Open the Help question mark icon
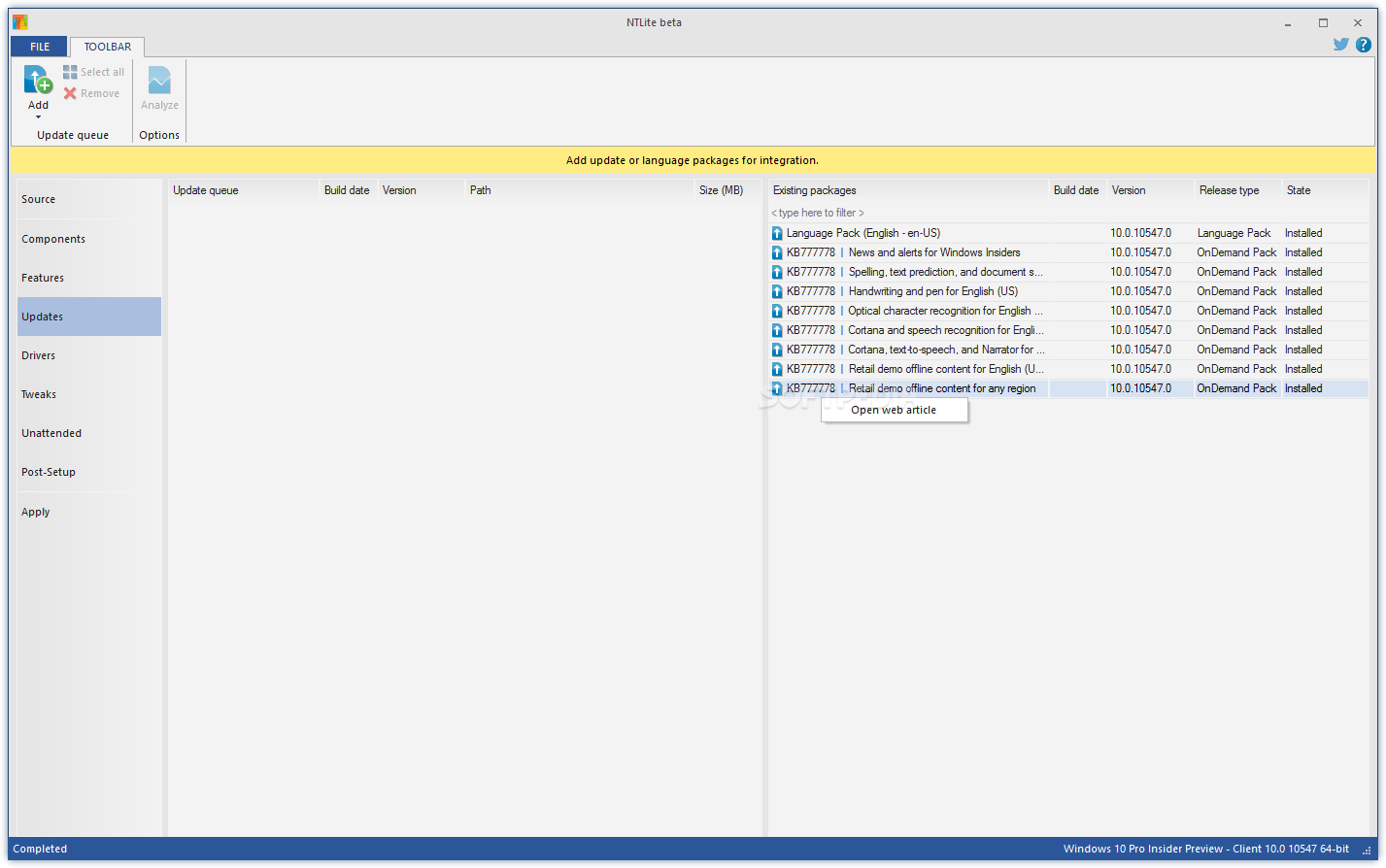1386x868 pixels. point(1364,45)
